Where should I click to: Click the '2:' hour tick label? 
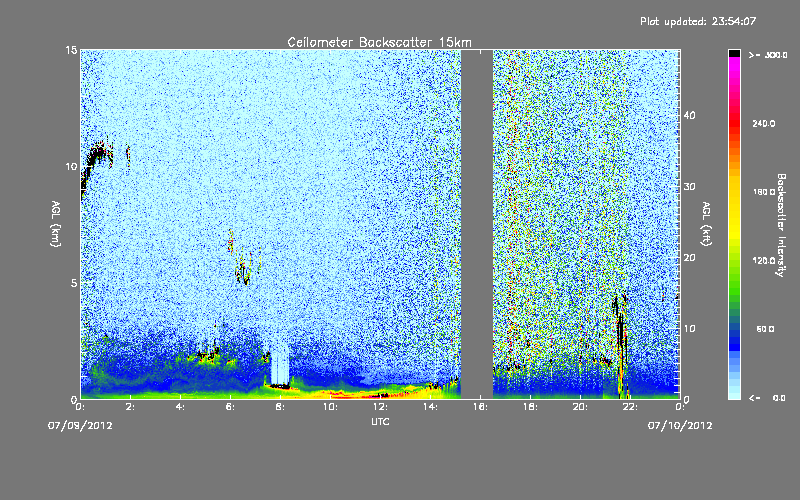(x=130, y=407)
